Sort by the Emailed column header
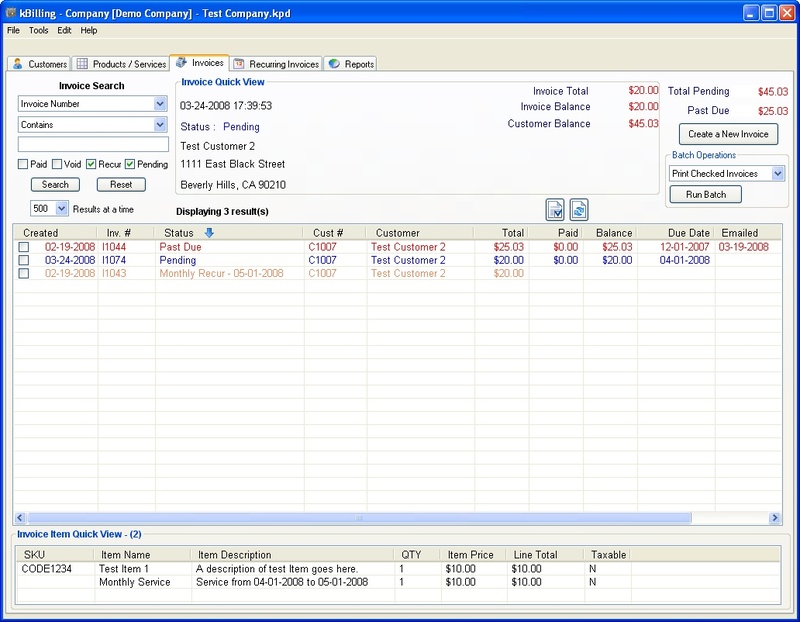The width and height of the screenshot is (800, 622). pos(747,233)
